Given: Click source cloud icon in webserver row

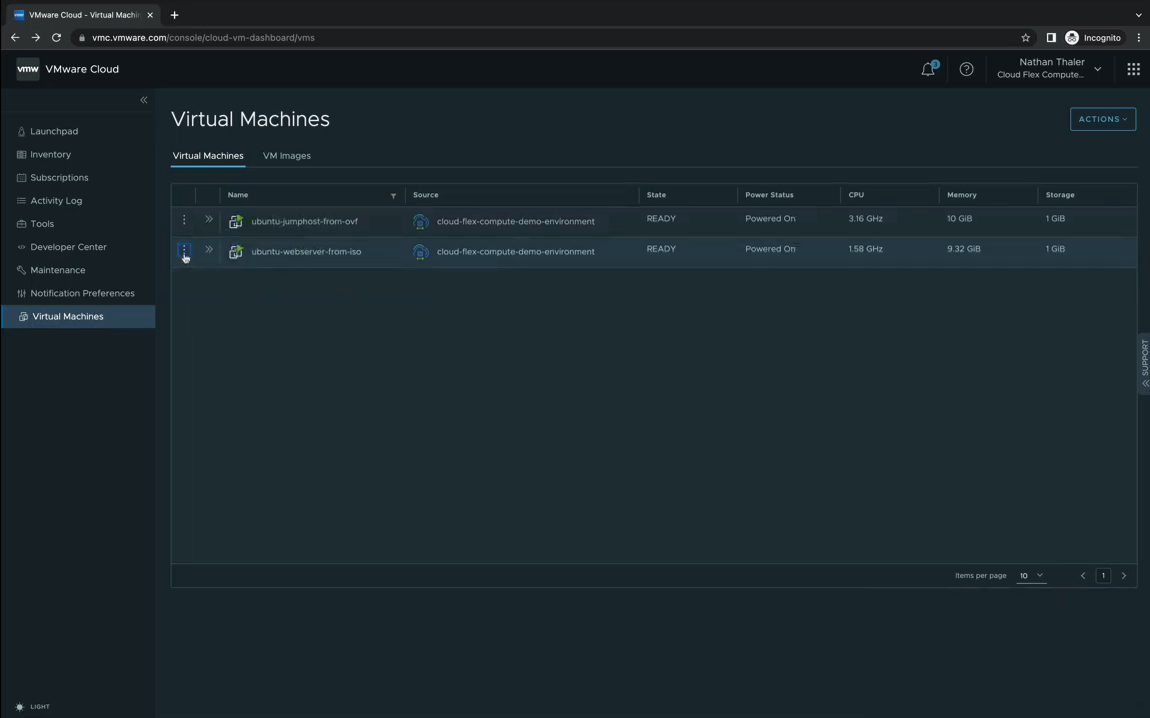Looking at the screenshot, I should (420, 252).
